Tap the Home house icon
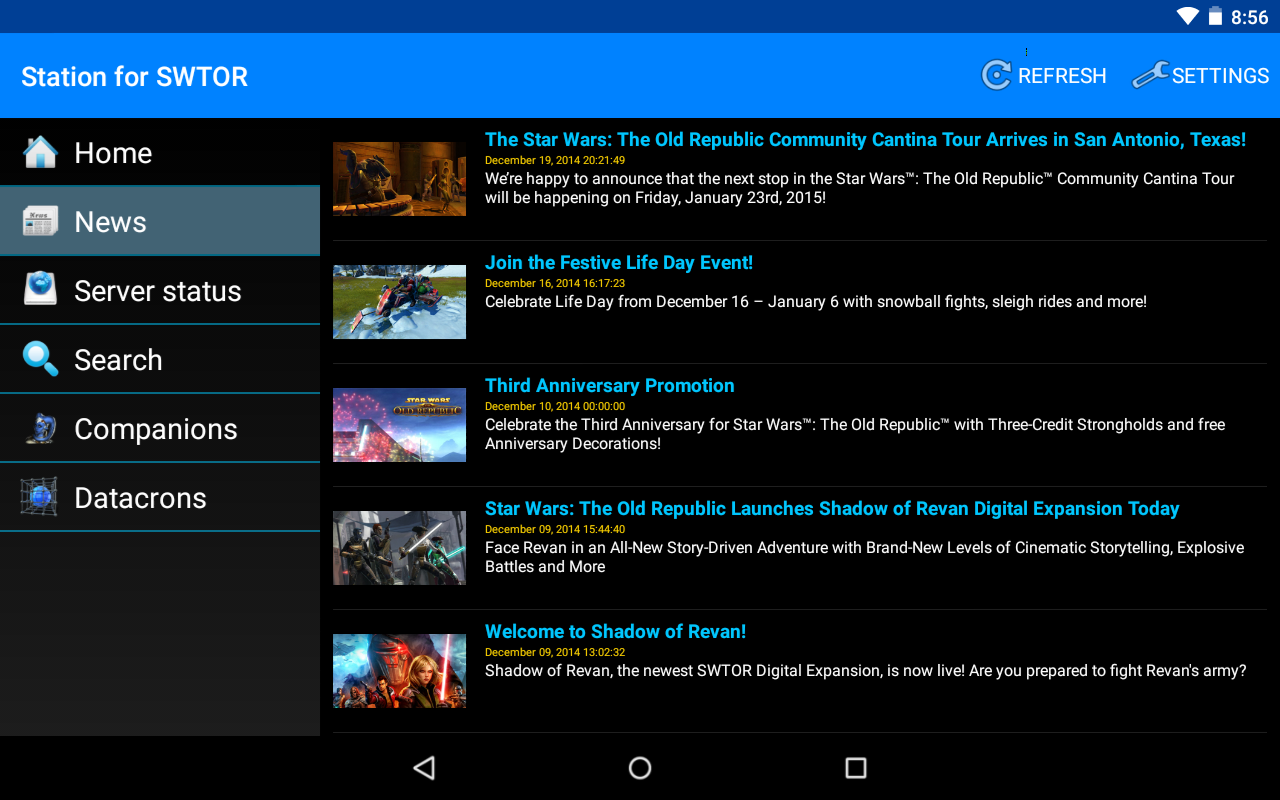The width and height of the screenshot is (1280, 800). tap(40, 152)
